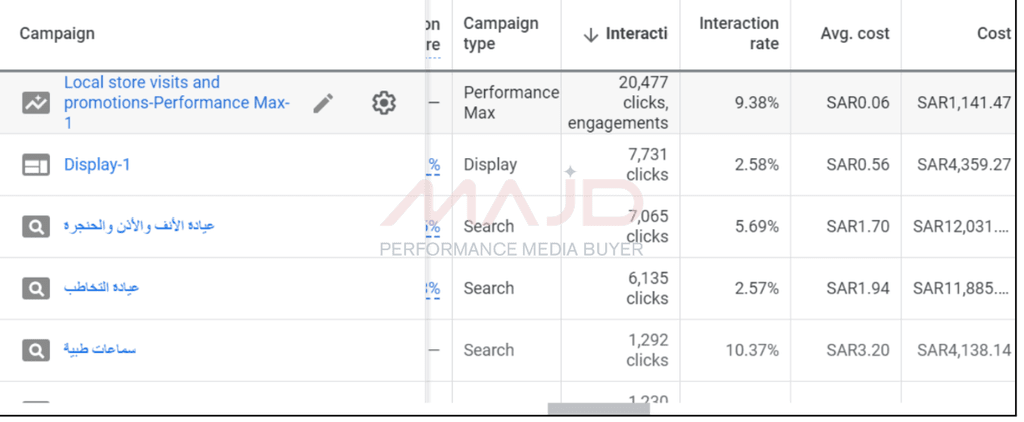Open the سماعات طبية campaign link
This screenshot has height=422, width=1024.
[x=100, y=350]
